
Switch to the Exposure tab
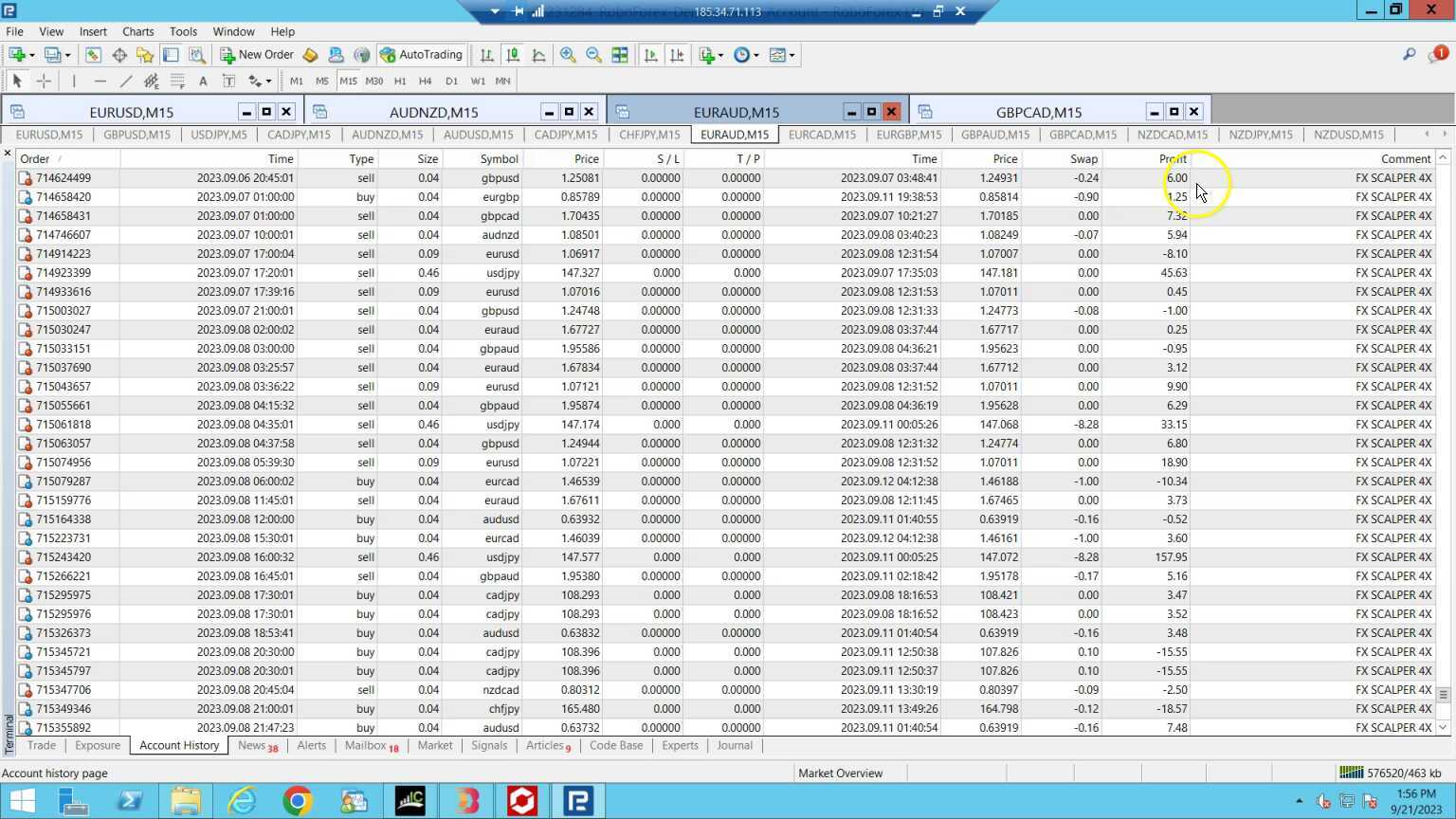coord(97,746)
